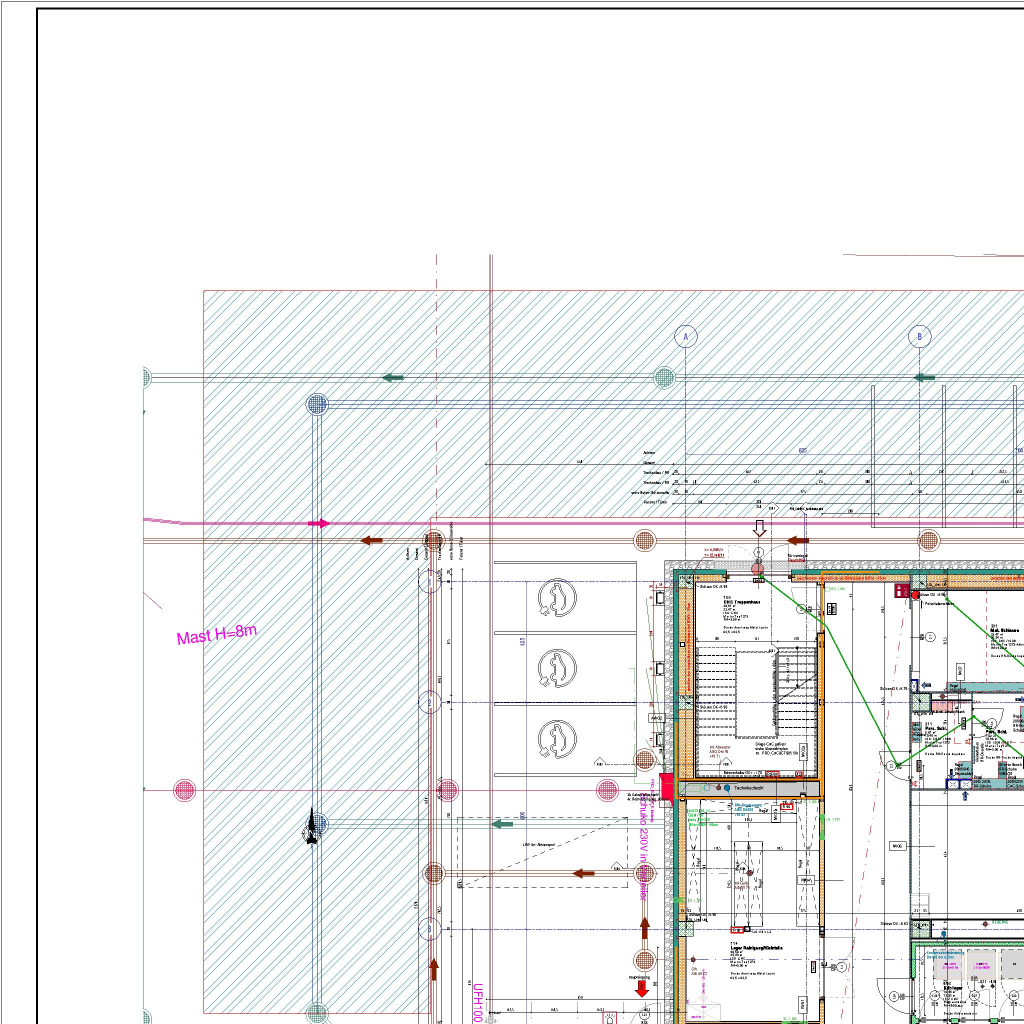Click the magenta 'UFH100' label

coord(477,1003)
